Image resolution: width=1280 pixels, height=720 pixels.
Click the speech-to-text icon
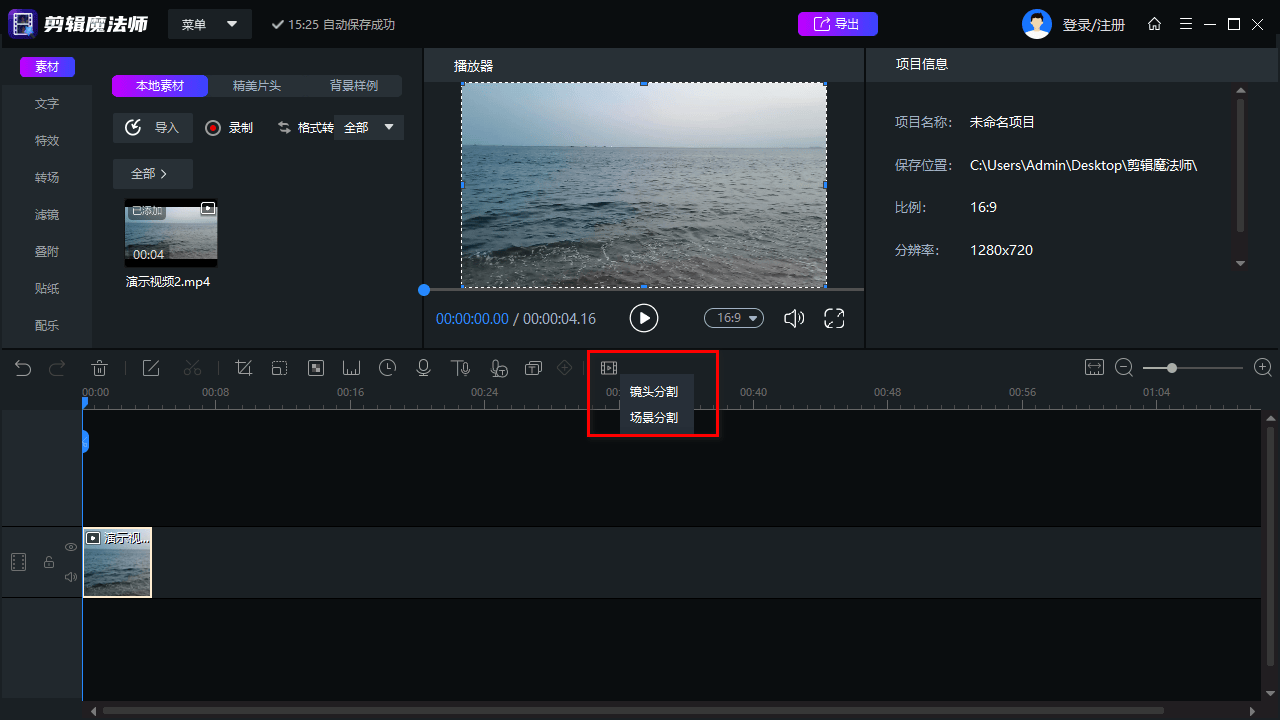pyautogui.click(x=498, y=368)
